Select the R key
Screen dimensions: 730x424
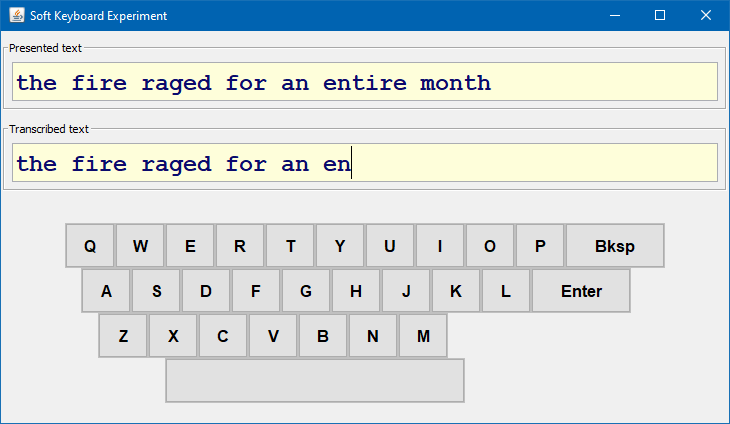pos(240,246)
